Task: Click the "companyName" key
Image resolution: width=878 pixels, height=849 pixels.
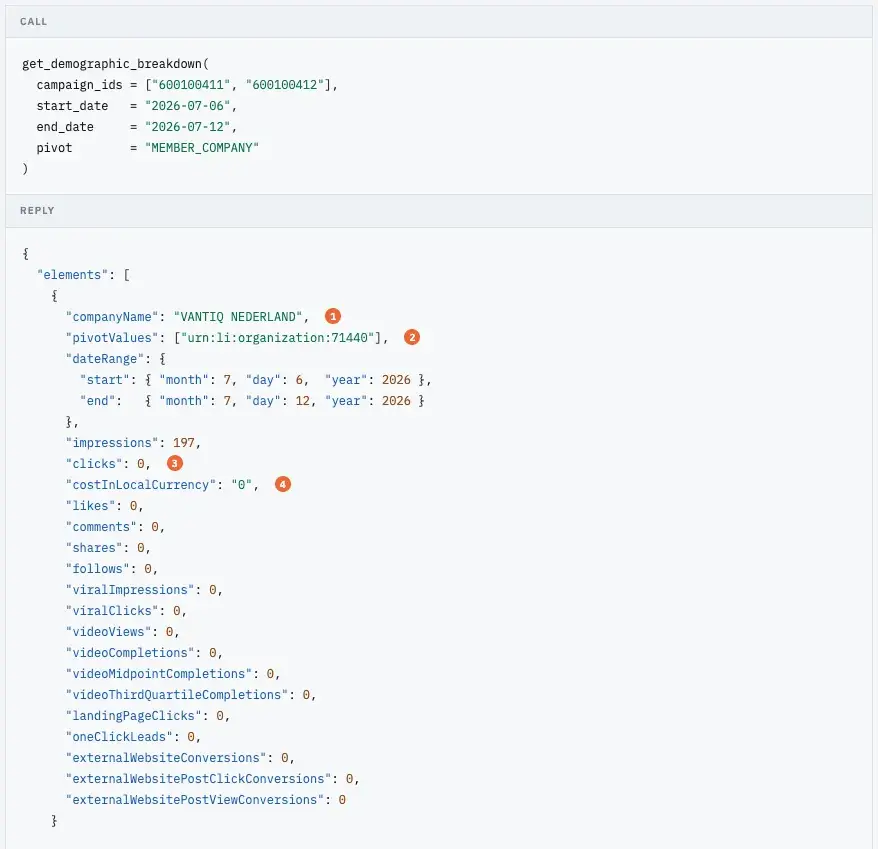Action: (x=112, y=317)
